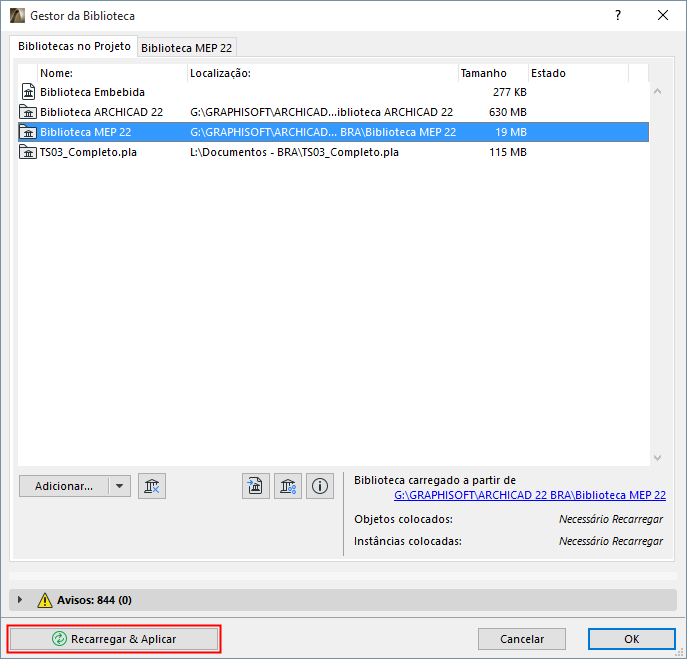Select the Biblioteca Embebida row
This screenshot has height=659, width=687.
(x=333, y=92)
